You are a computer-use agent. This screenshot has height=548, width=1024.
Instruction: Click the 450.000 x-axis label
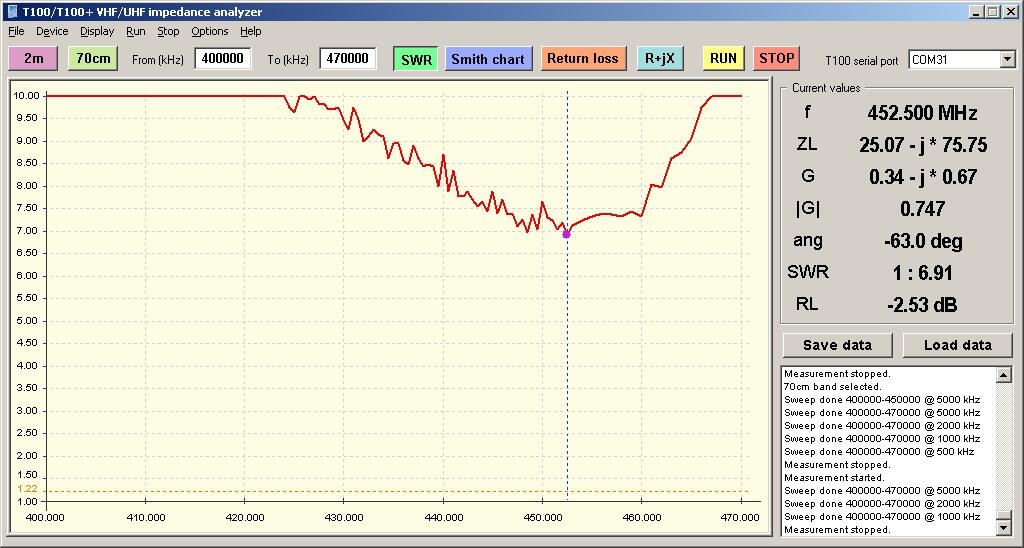(x=542, y=517)
